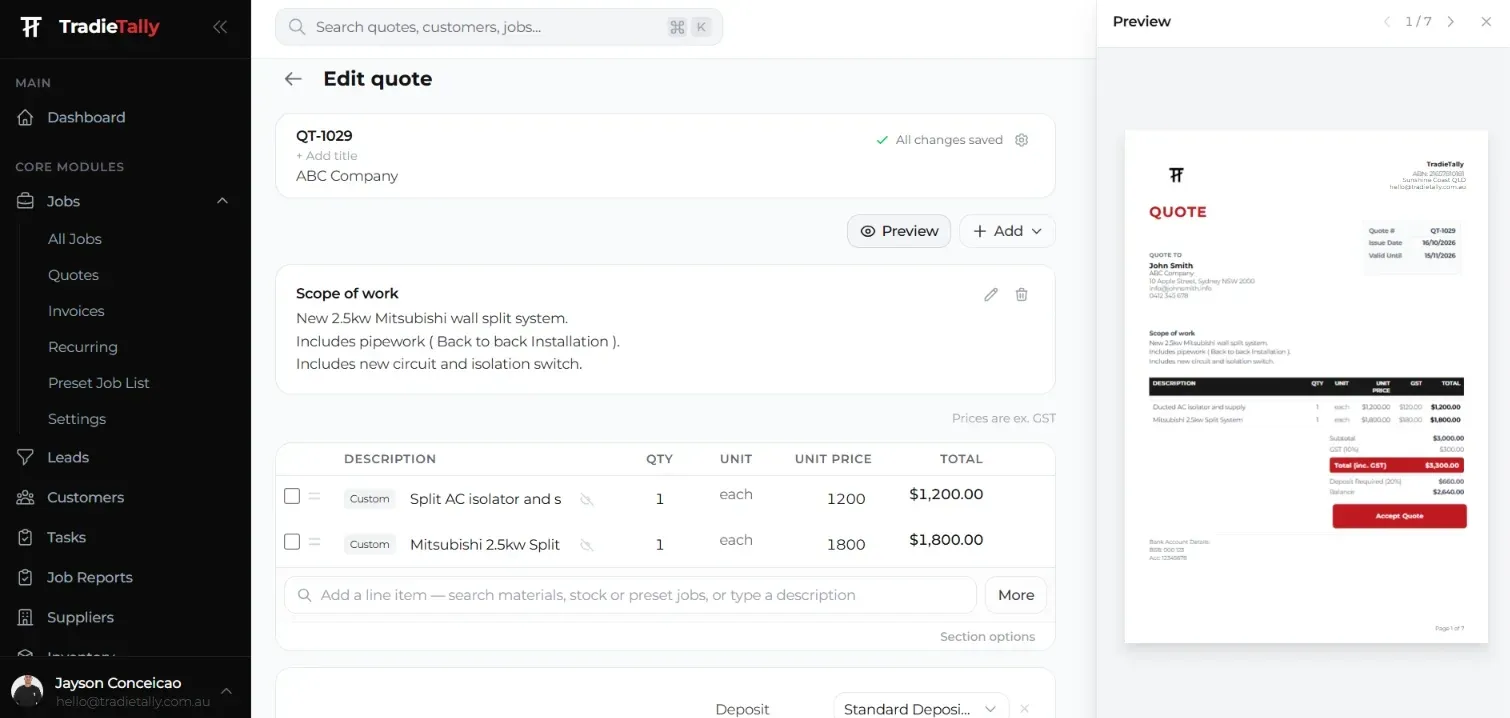1510x718 pixels.
Task: Click the More button beside line item search
Action: (1016, 595)
